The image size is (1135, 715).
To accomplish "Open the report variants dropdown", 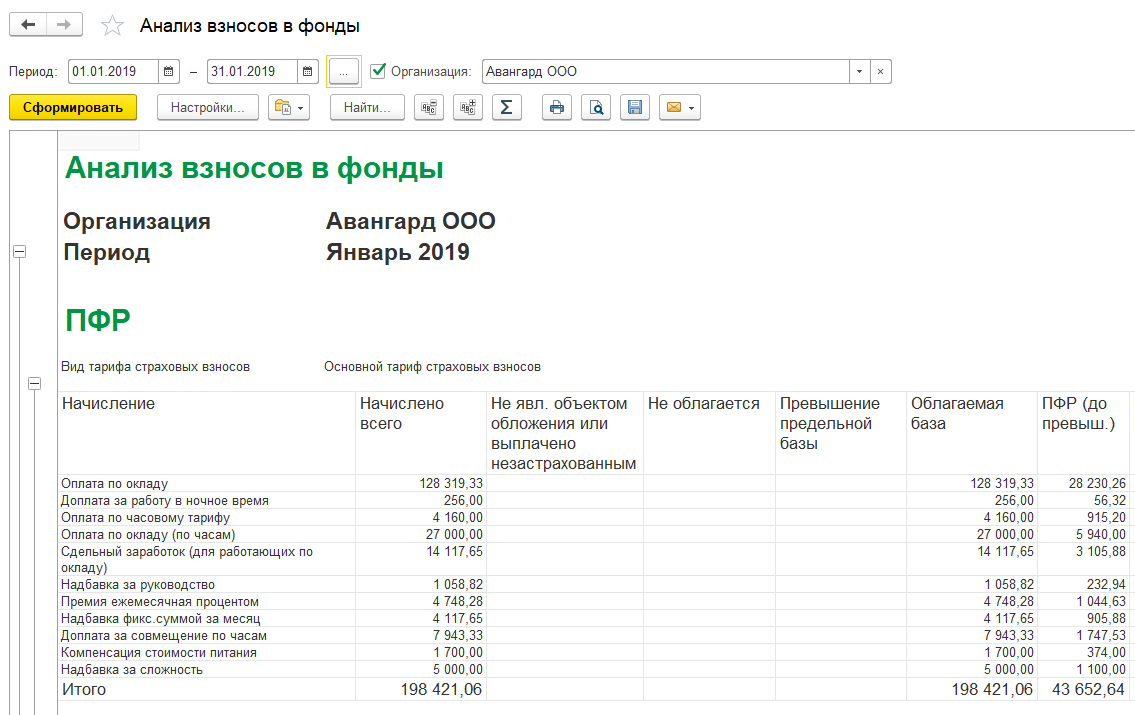I will click(289, 108).
